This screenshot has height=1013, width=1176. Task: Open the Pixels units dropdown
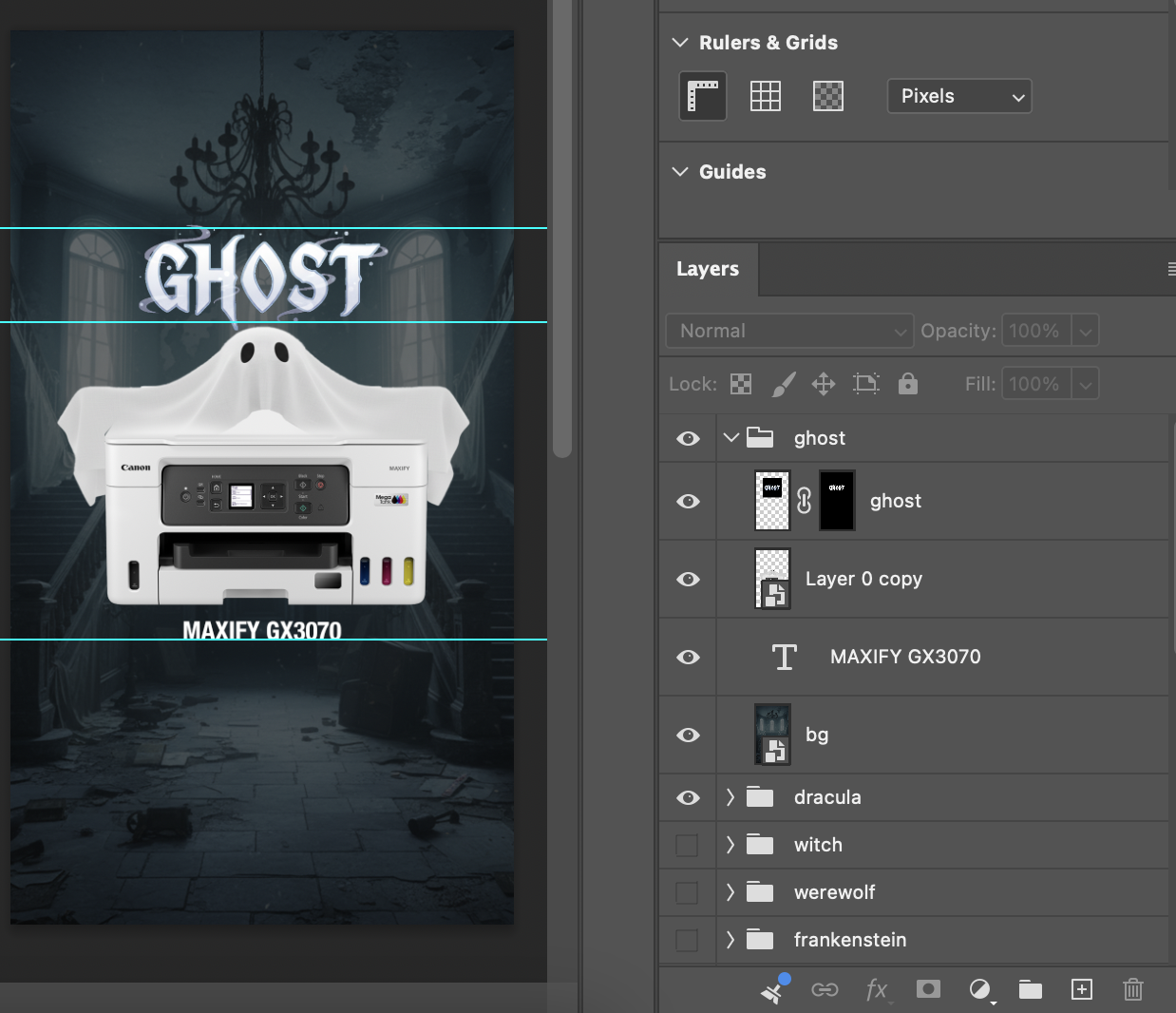coord(959,96)
